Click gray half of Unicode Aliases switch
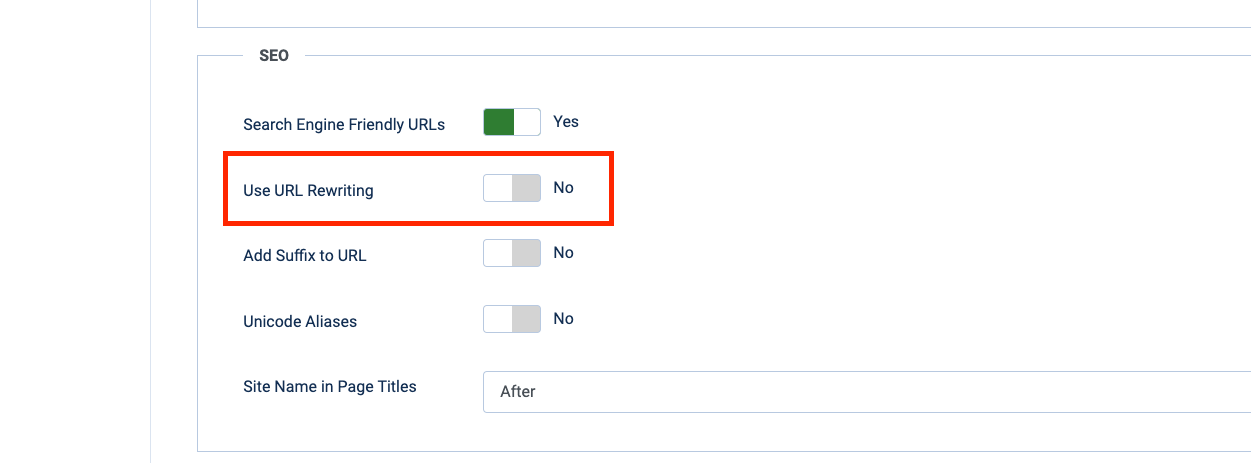The width and height of the screenshot is (1251, 463). [x=526, y=320]
